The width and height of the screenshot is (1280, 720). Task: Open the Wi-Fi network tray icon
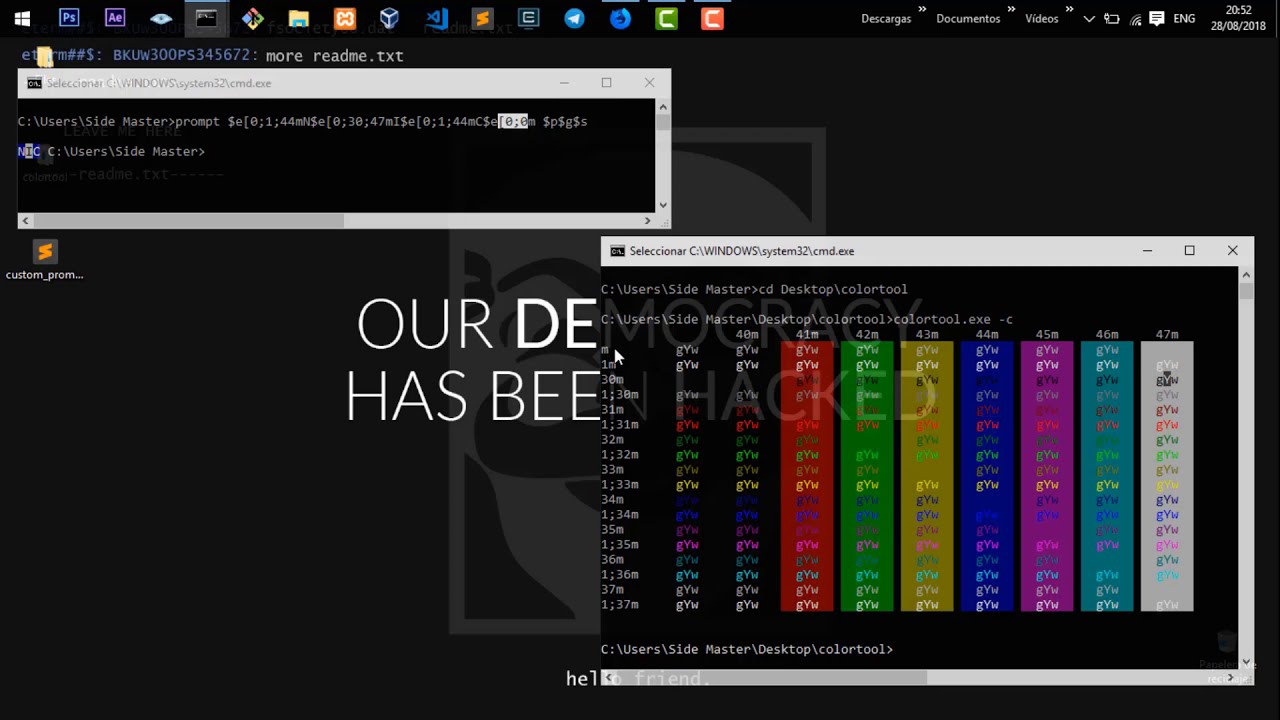coord(1135,18)
